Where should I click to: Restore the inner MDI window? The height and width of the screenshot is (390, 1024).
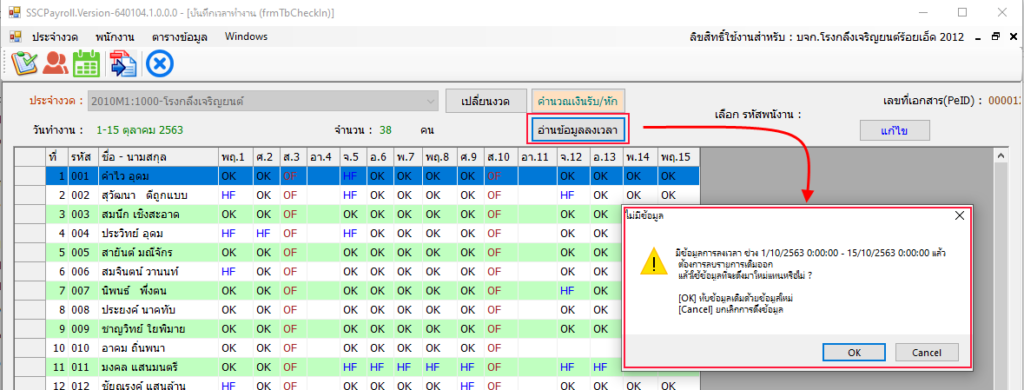click(x=995, y=37)
